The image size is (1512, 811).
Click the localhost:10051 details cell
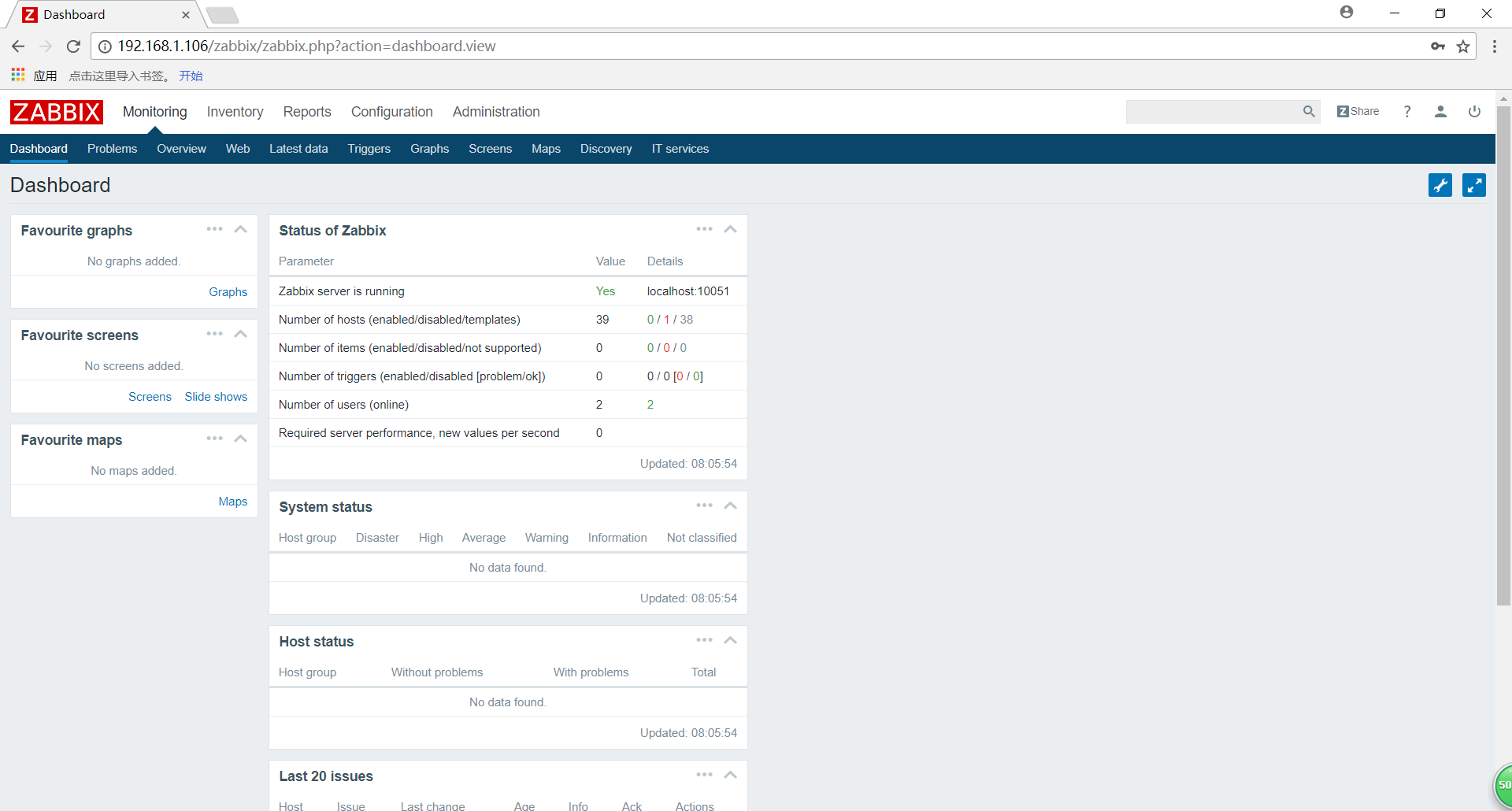pos(688,291)
